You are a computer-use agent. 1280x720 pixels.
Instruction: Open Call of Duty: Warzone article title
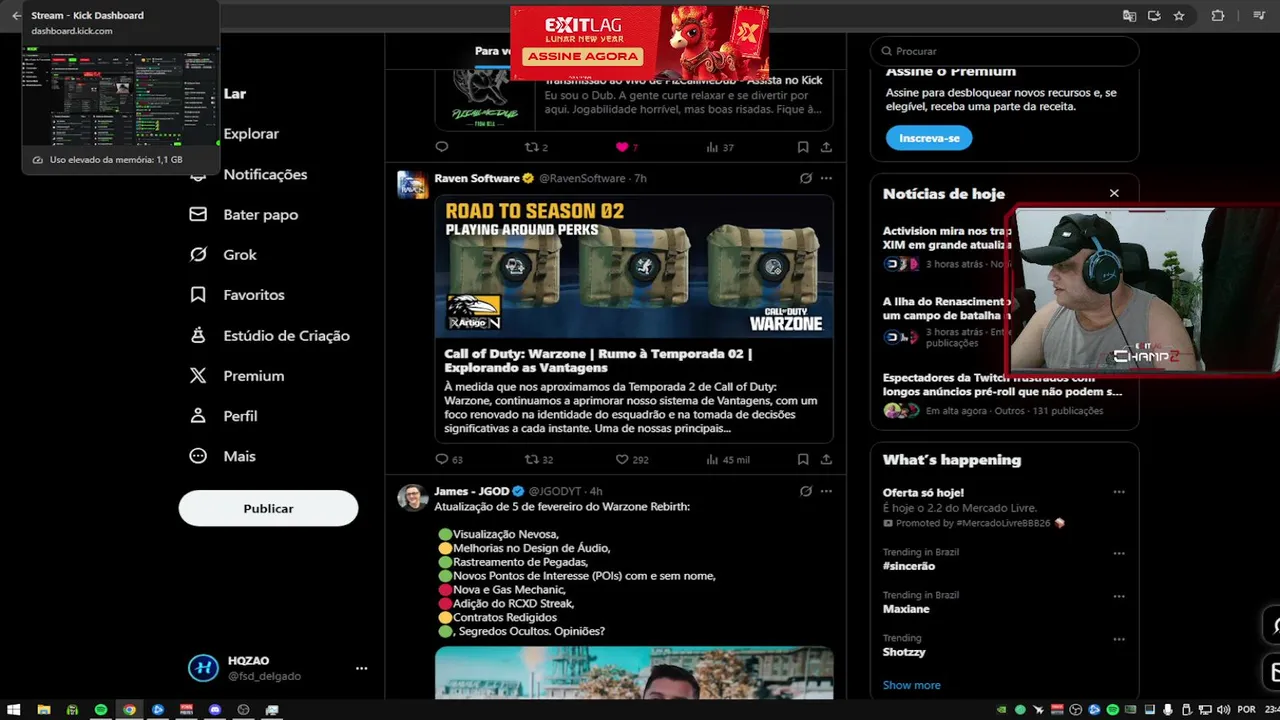tap(598, 360)
